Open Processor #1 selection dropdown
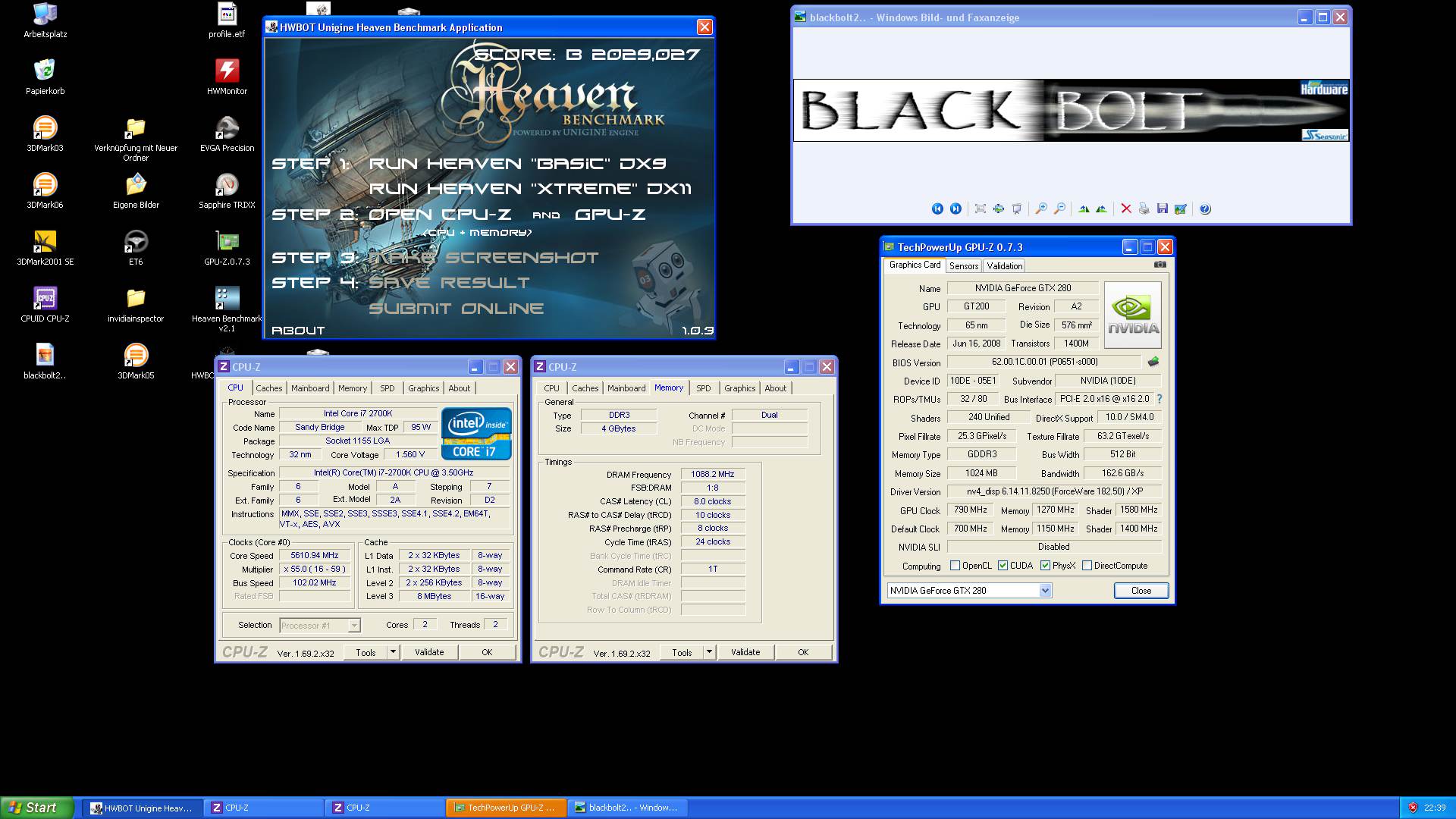Viewport: 1456px width, 819px height. pyautogui.click(x=320, y=626)
